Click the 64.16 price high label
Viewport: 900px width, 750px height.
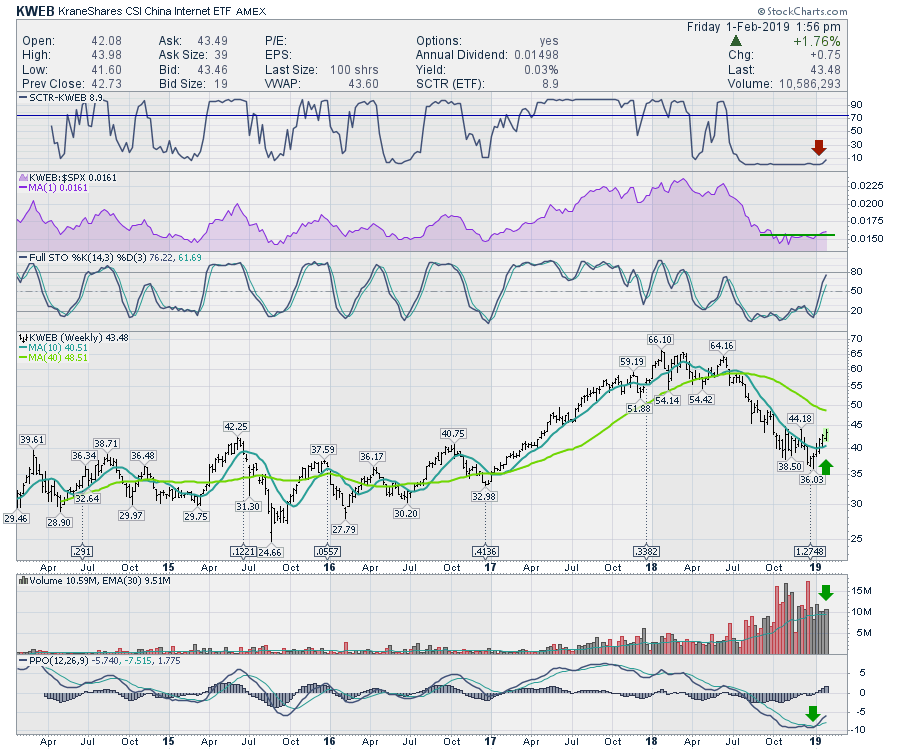point(721,345)
